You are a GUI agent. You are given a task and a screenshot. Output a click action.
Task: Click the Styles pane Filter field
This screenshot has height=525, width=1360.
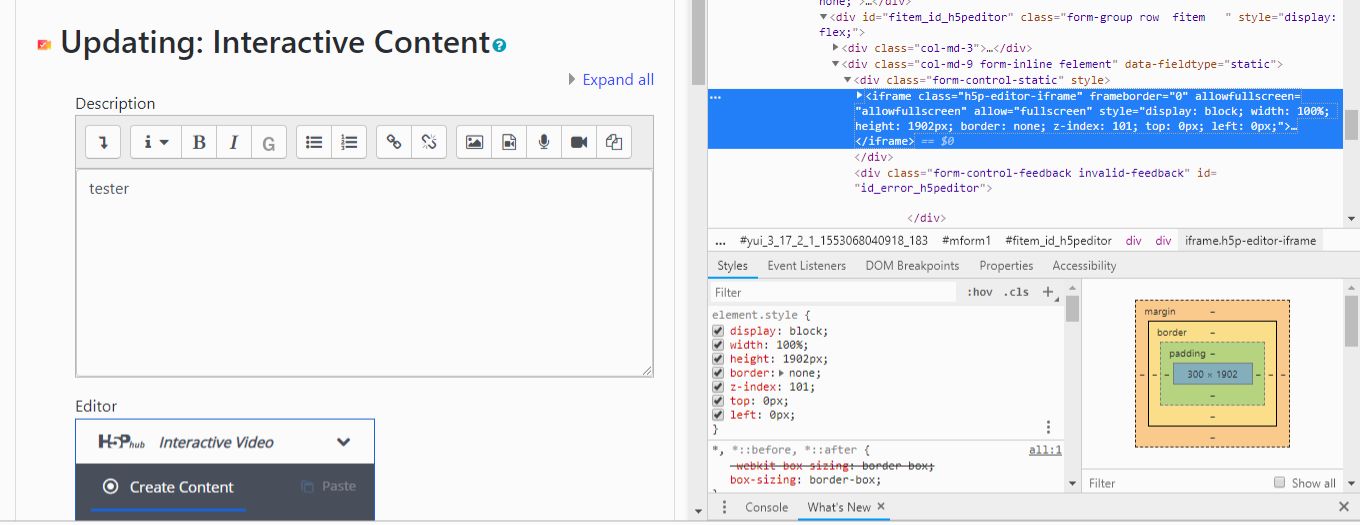pos(834,292)
